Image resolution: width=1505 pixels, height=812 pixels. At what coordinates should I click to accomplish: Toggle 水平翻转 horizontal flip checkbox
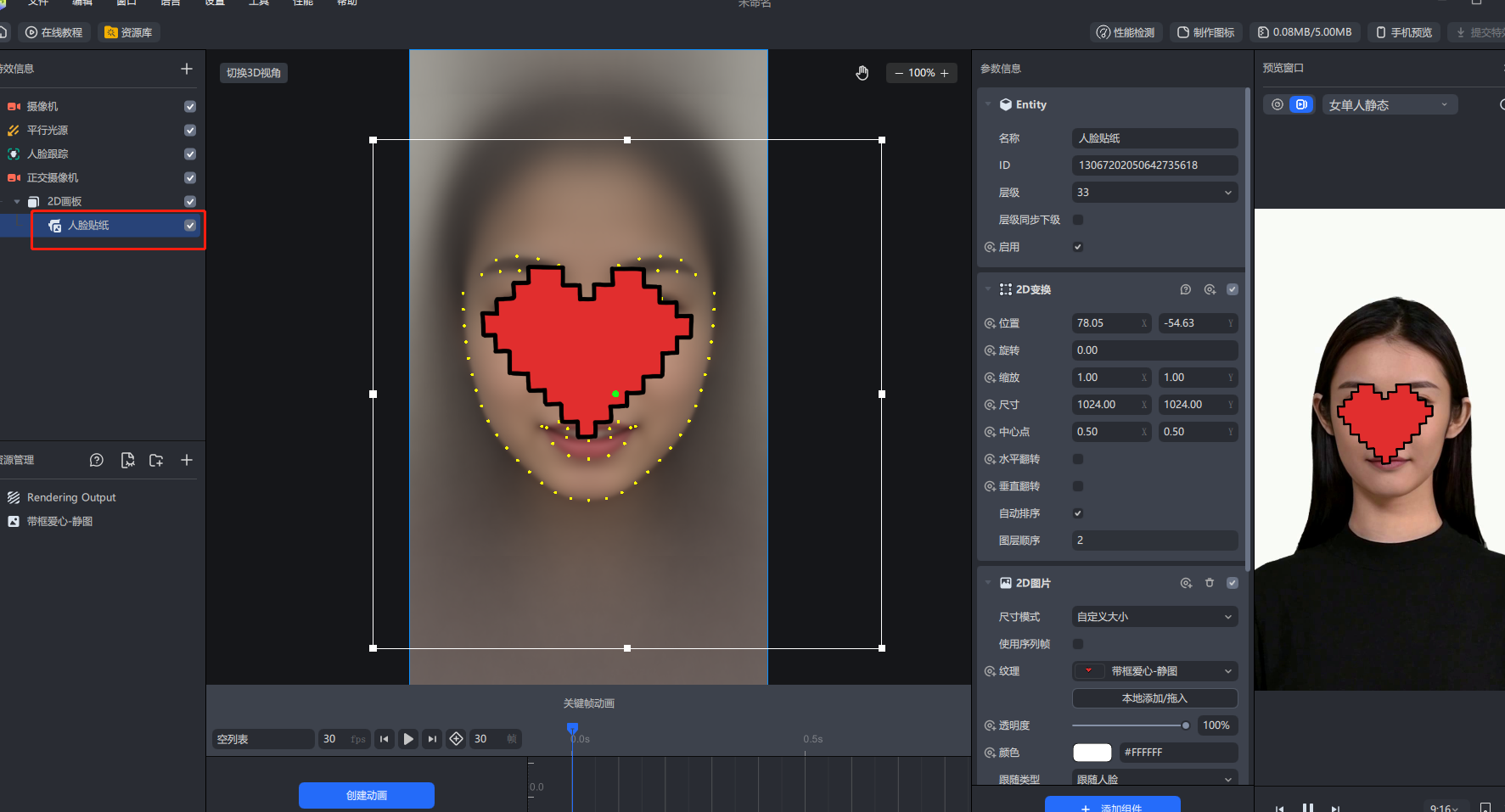click(1078, 459)
